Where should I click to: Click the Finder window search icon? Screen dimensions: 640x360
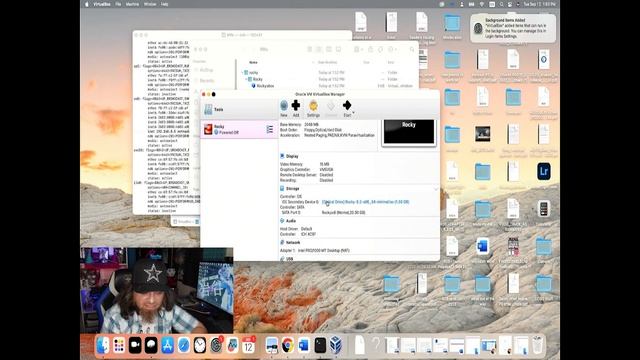pos(412,49)
